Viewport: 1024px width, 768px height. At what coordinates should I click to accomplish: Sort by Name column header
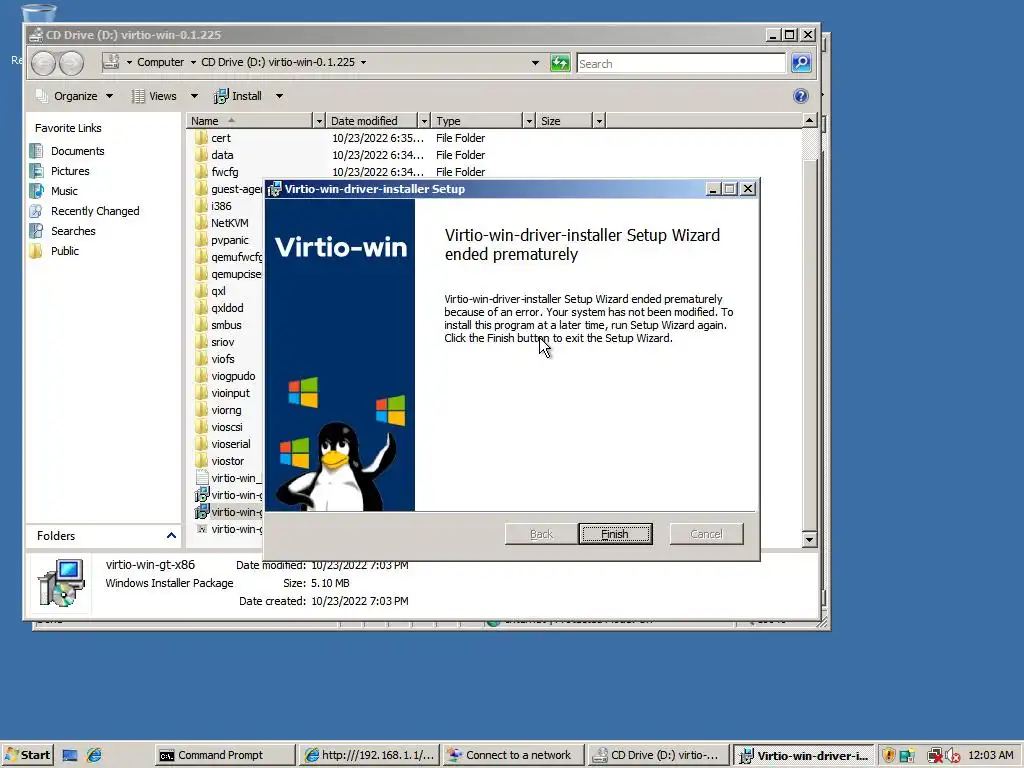click(x=249, y=121)
